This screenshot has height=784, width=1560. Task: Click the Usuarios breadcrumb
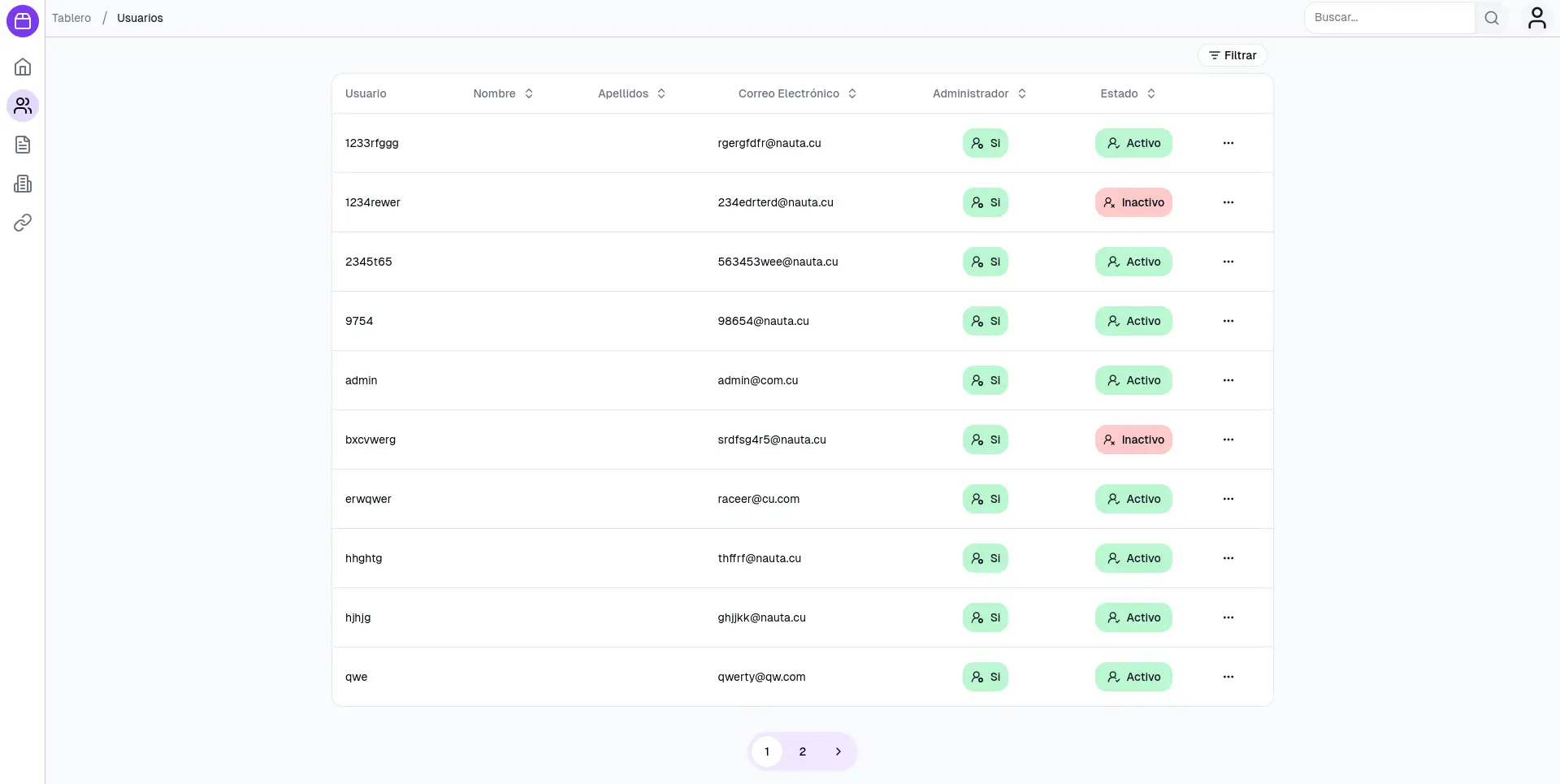tap(140, 18)
